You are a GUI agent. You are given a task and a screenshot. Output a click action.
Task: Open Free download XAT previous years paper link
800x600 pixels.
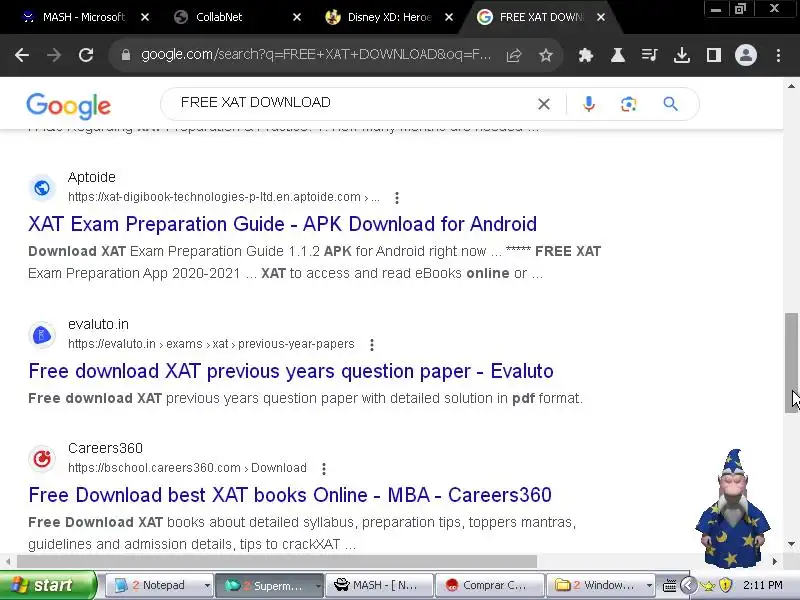291,371
